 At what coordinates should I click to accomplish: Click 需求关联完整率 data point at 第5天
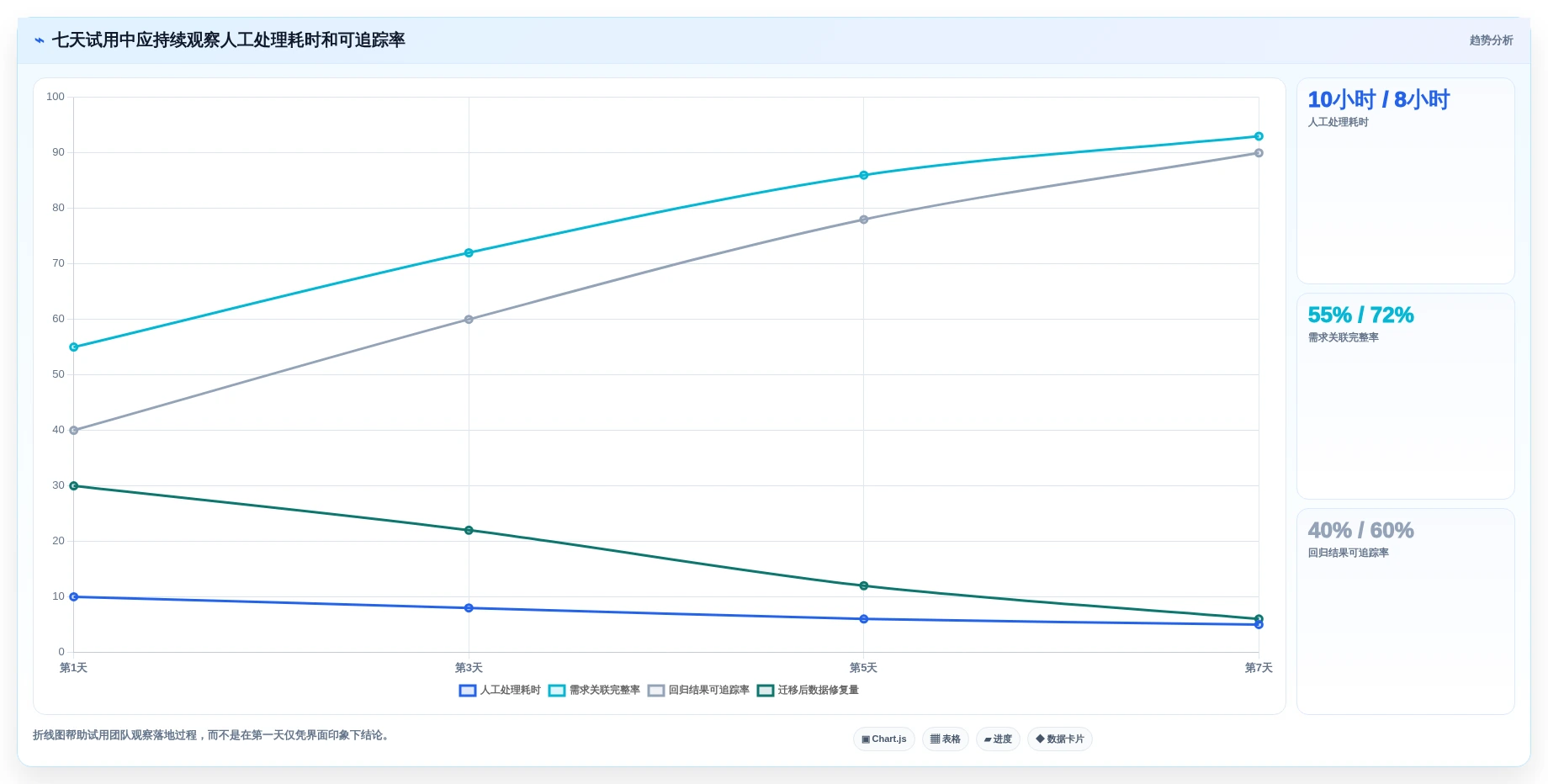[864, 176]
